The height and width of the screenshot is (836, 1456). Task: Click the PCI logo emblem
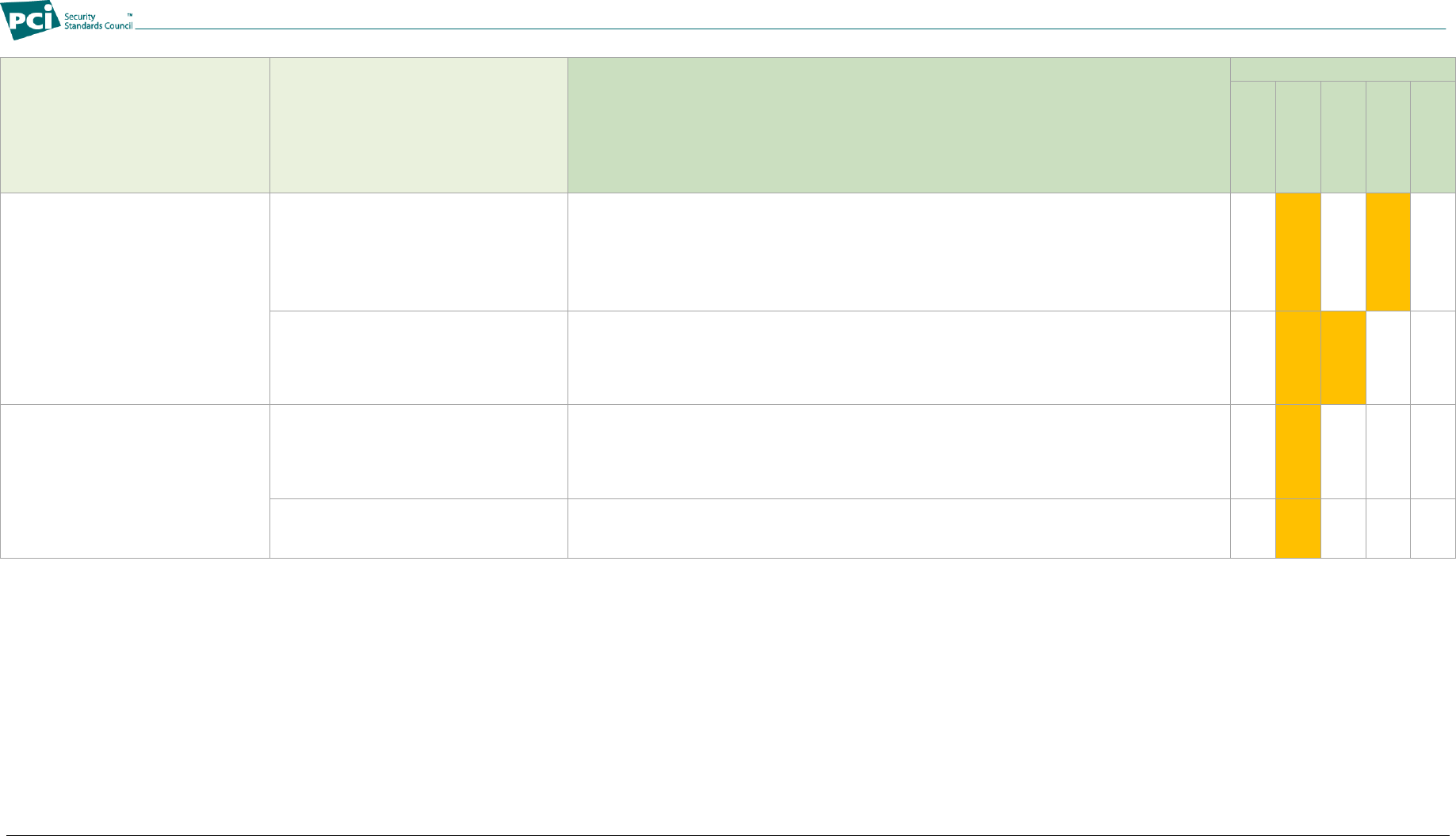30,21
